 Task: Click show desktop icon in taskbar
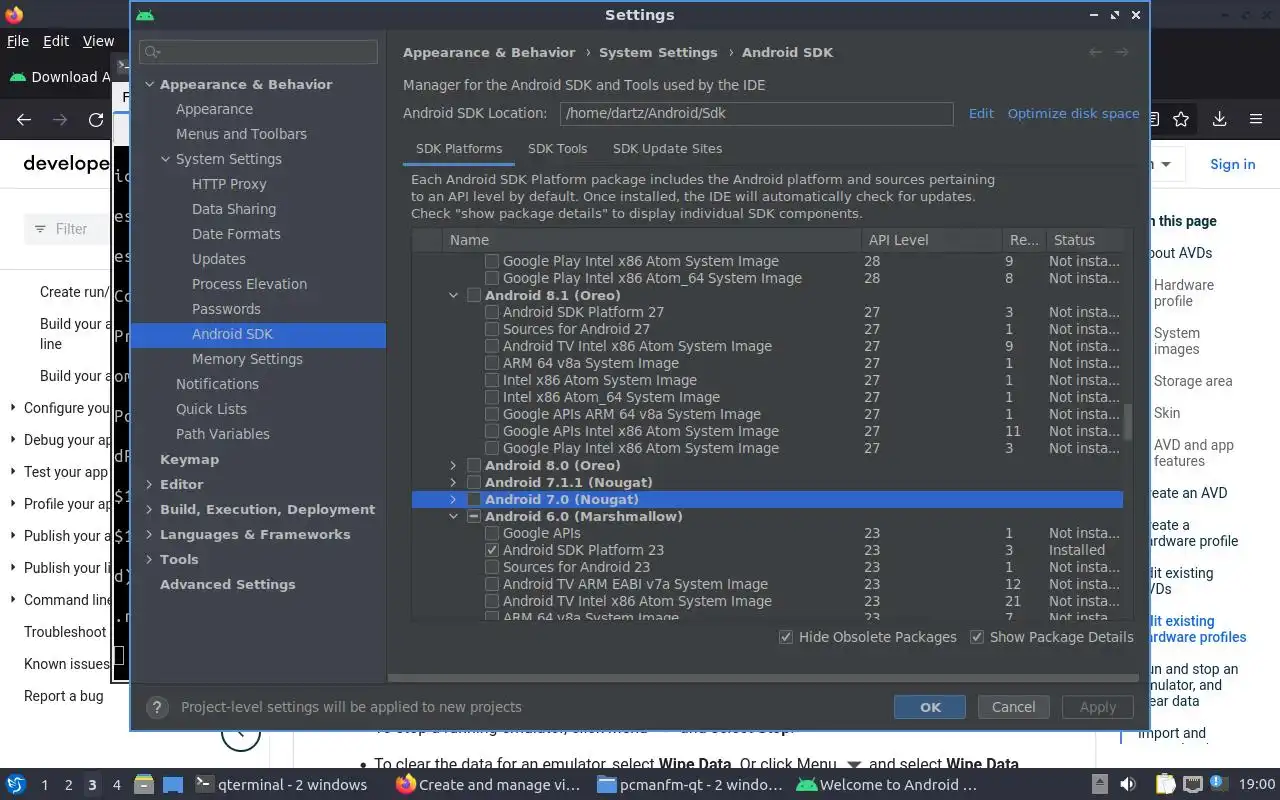click(x=173, y=785)
